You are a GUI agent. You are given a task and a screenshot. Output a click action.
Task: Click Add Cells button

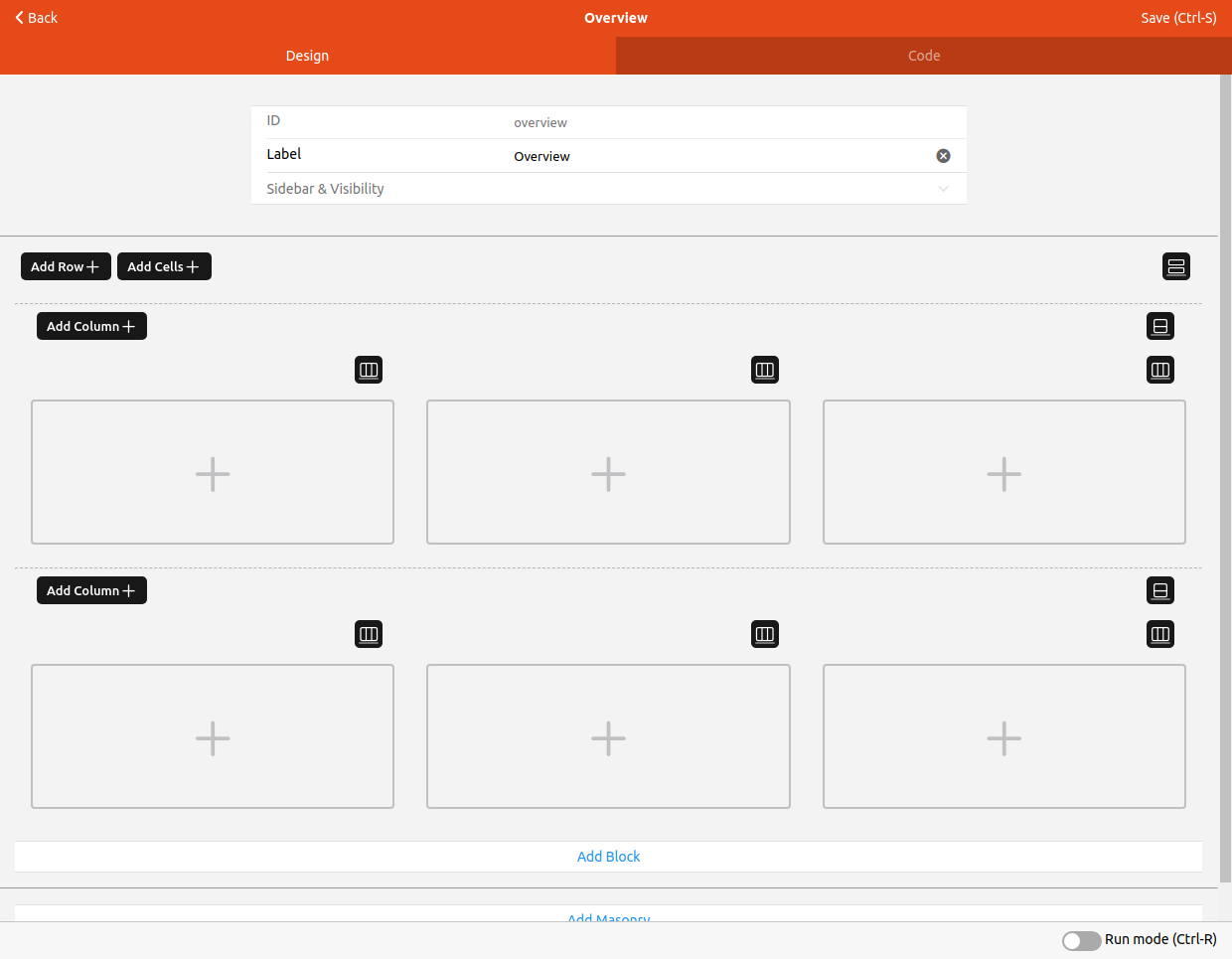coord(163,266)
